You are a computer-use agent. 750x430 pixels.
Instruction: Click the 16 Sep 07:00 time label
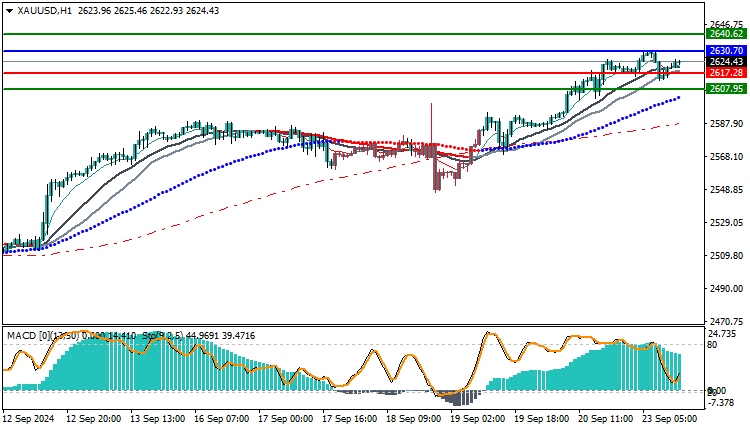(x=221, y=419)
